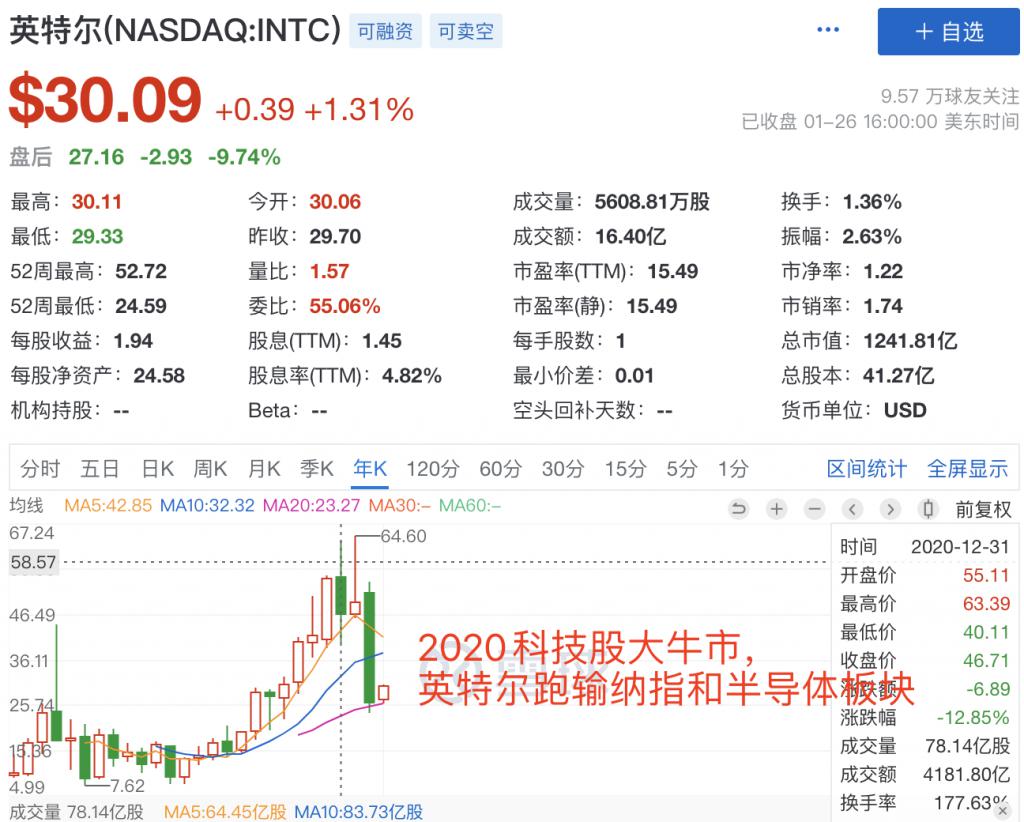1024x822 pixels.
Task: Click the current price $30.09
Action: click(x=105, y=100)
